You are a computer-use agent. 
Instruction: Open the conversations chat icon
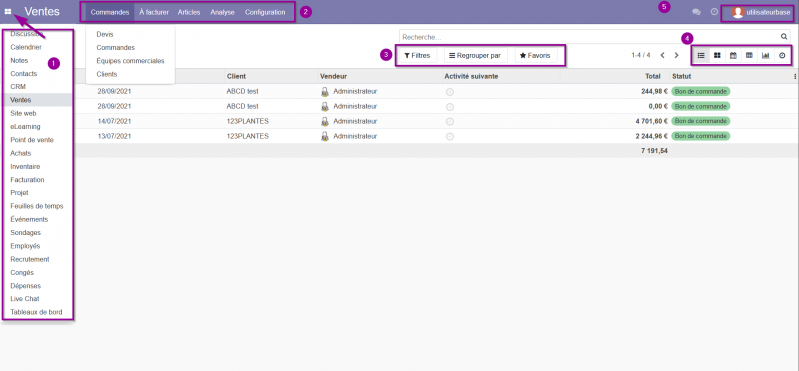click(697, 12)
